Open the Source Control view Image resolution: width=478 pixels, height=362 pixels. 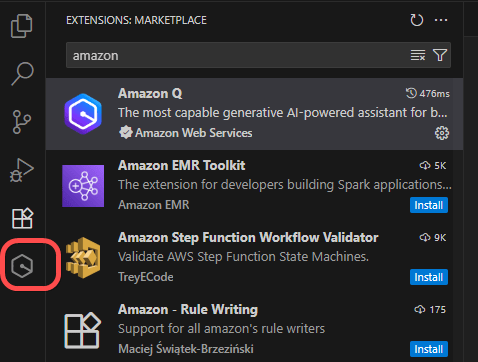tap(22, 122)
